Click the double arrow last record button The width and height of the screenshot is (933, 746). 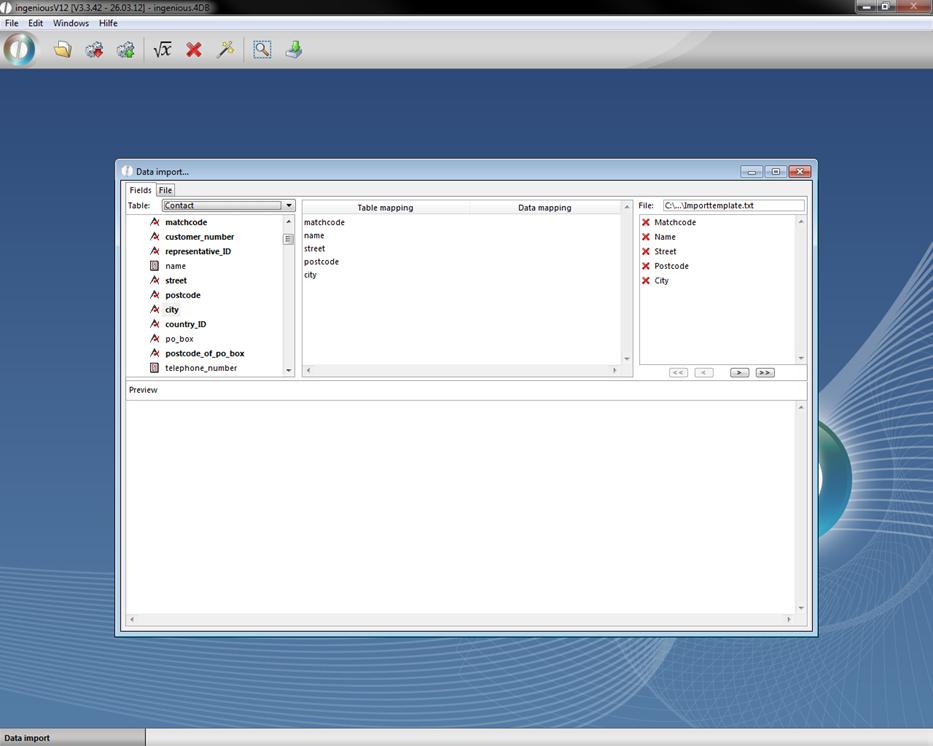765,372
